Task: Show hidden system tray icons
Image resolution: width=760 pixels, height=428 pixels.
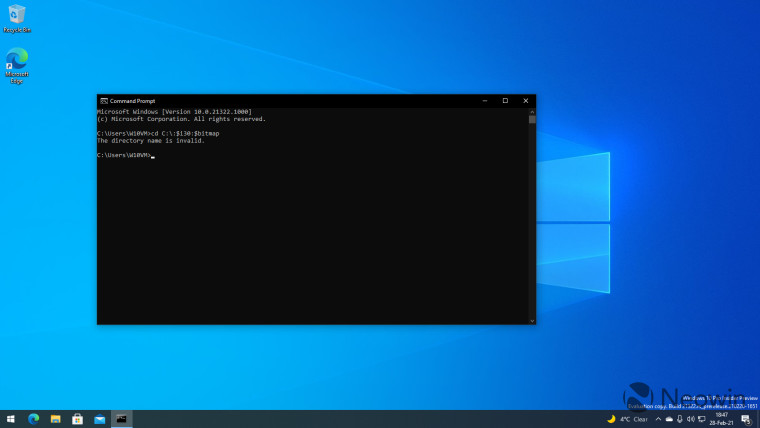Action: (x=656, y=419)
